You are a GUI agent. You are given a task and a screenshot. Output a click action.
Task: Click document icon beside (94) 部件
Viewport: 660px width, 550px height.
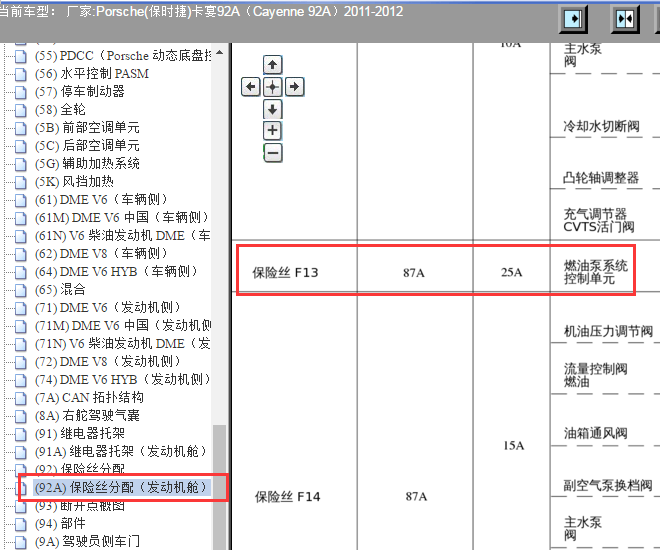[20, 524]
